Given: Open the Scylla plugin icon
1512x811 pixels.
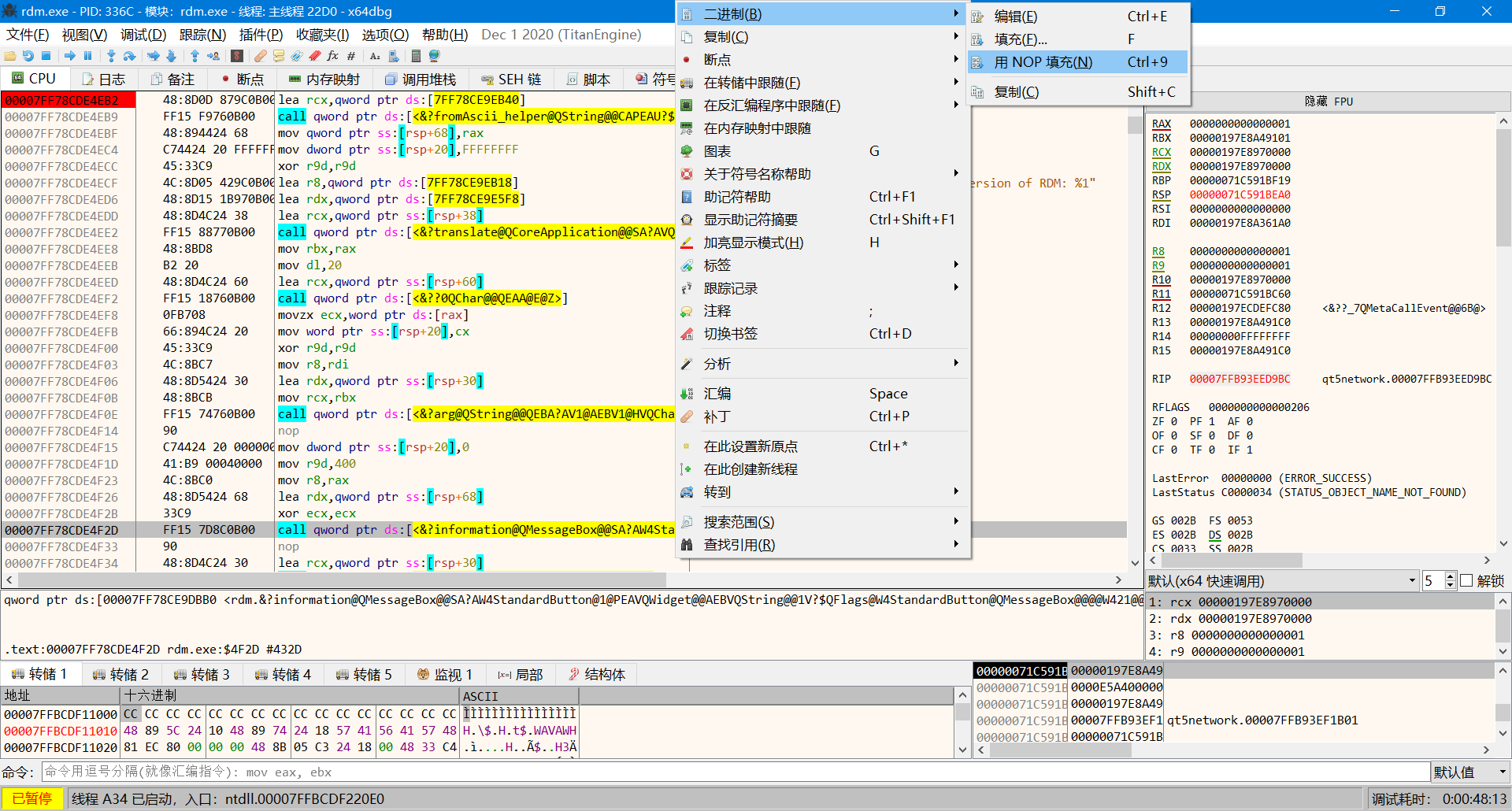Looking at the screenshot, I should click(237, 56).
